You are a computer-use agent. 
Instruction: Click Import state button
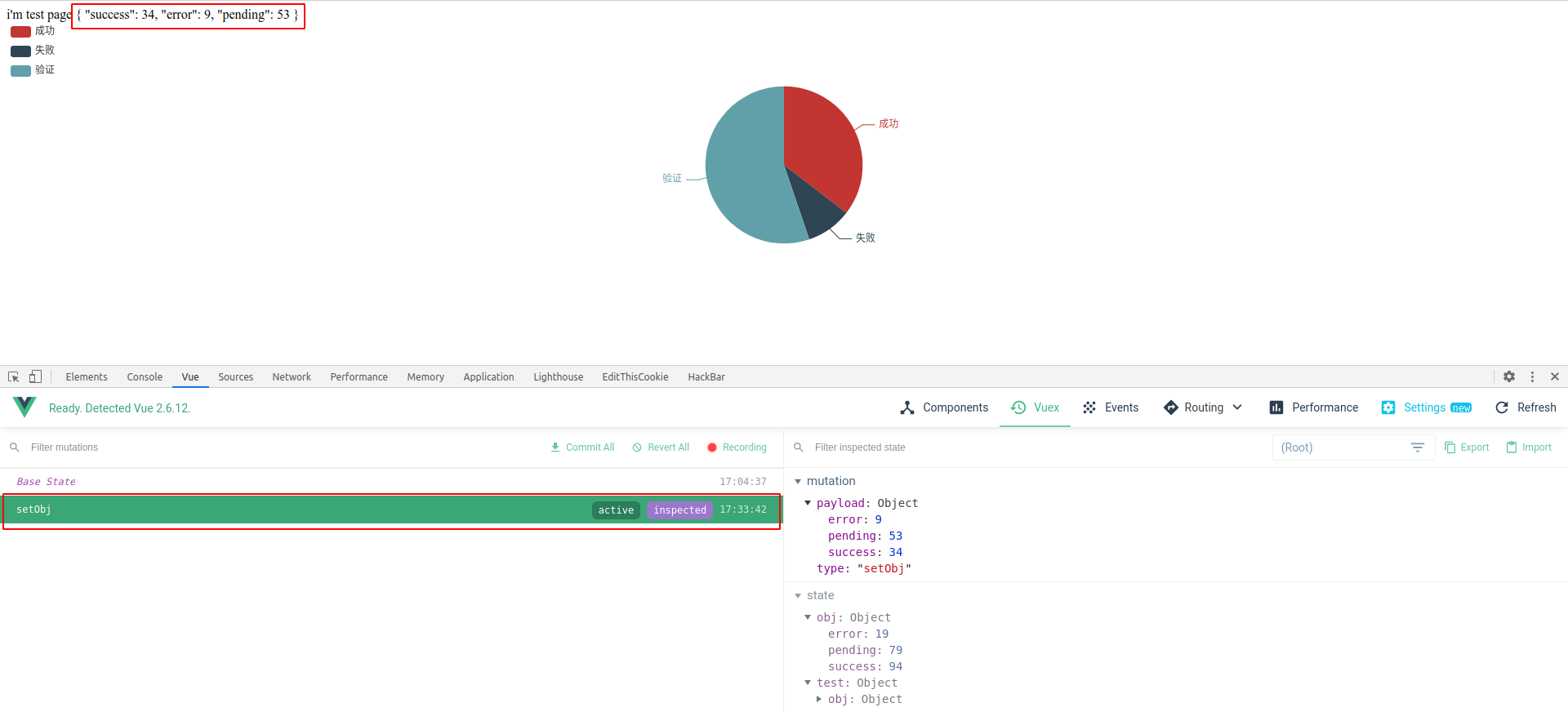1529,447
